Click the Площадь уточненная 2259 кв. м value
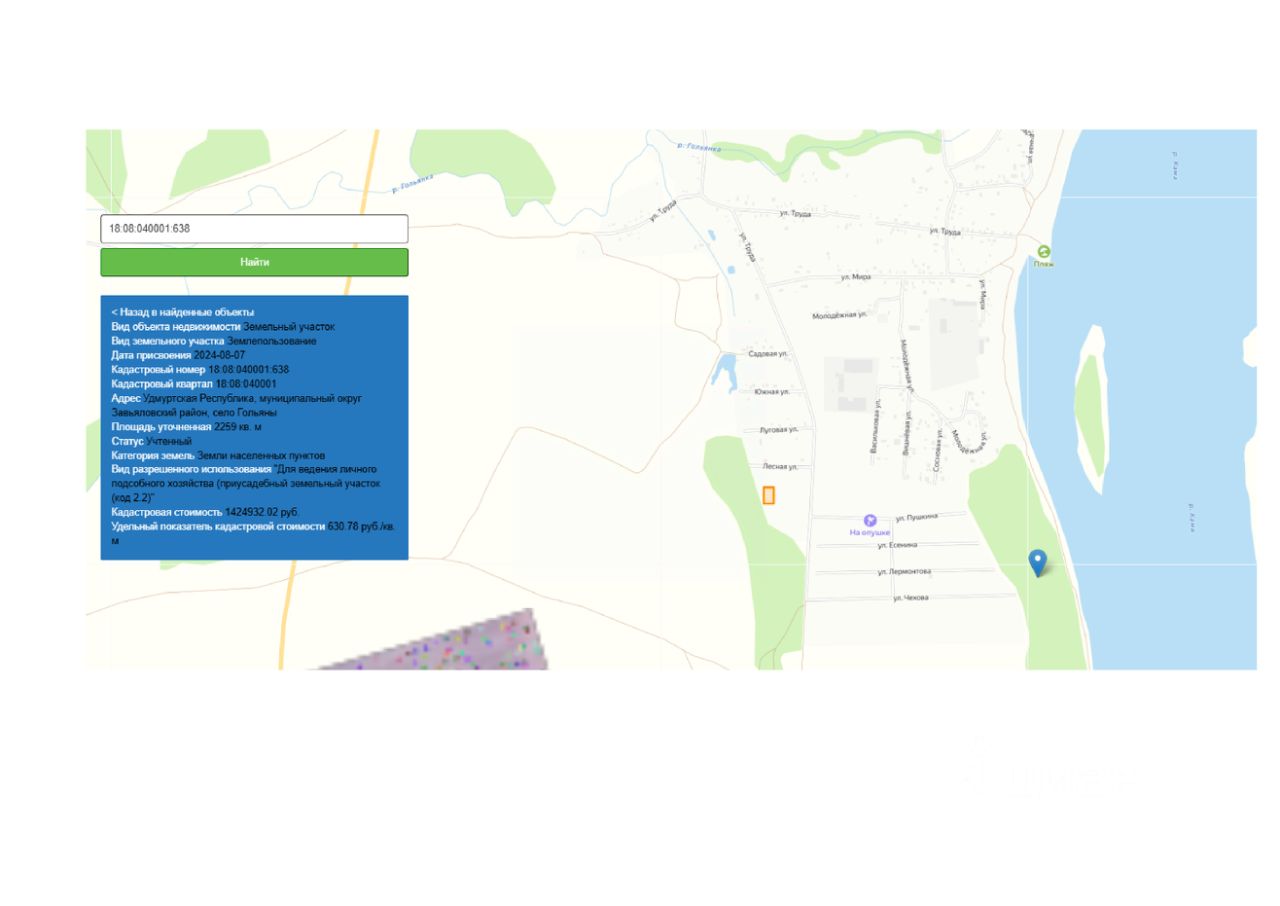1280x906 pixels. [x=238, y=427]
